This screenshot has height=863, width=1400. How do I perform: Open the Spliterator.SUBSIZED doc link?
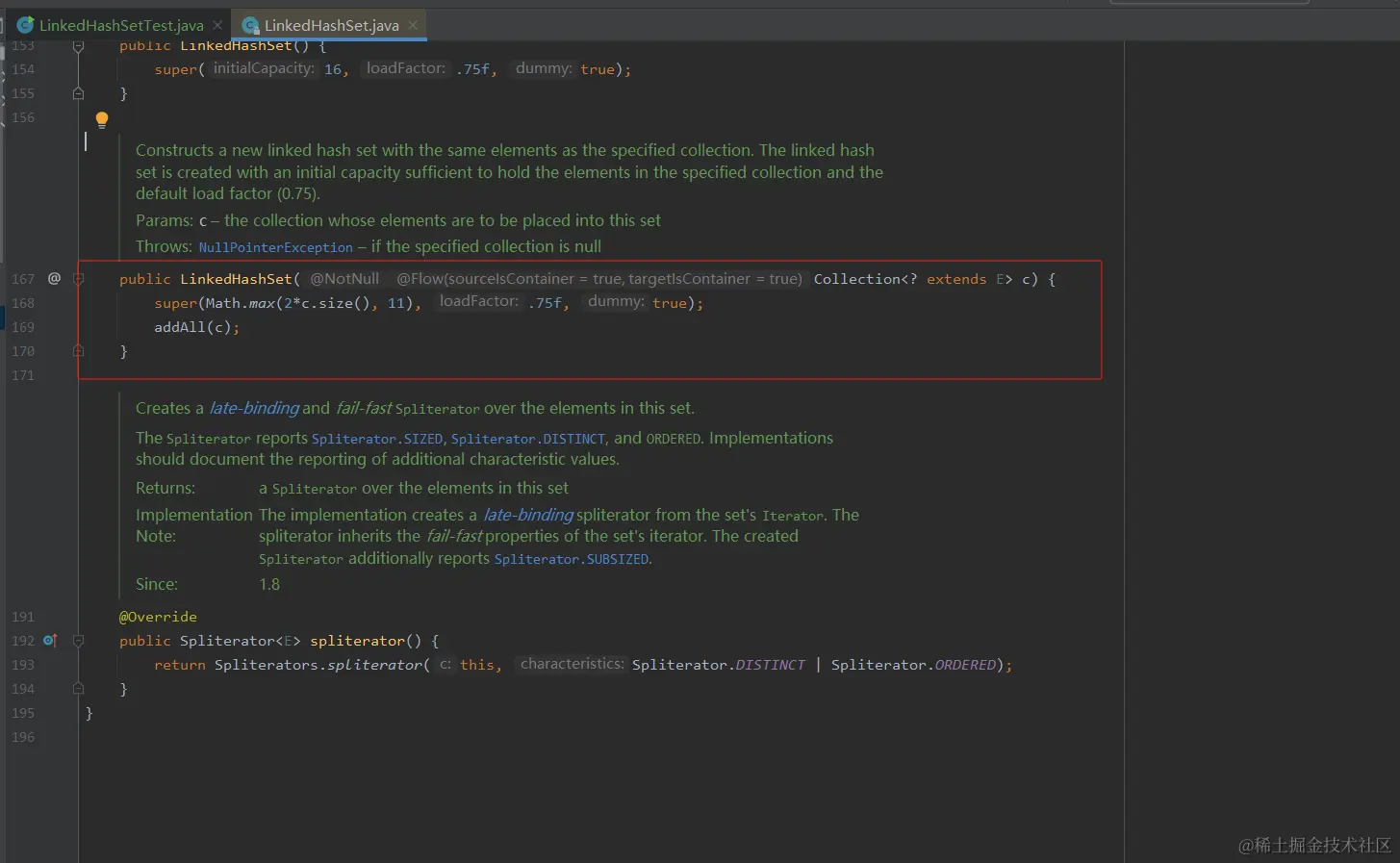click(573, 559)
